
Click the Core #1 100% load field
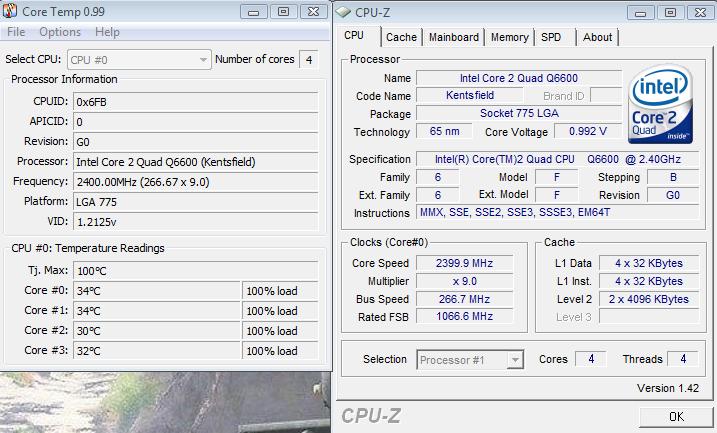pos(280,311)
